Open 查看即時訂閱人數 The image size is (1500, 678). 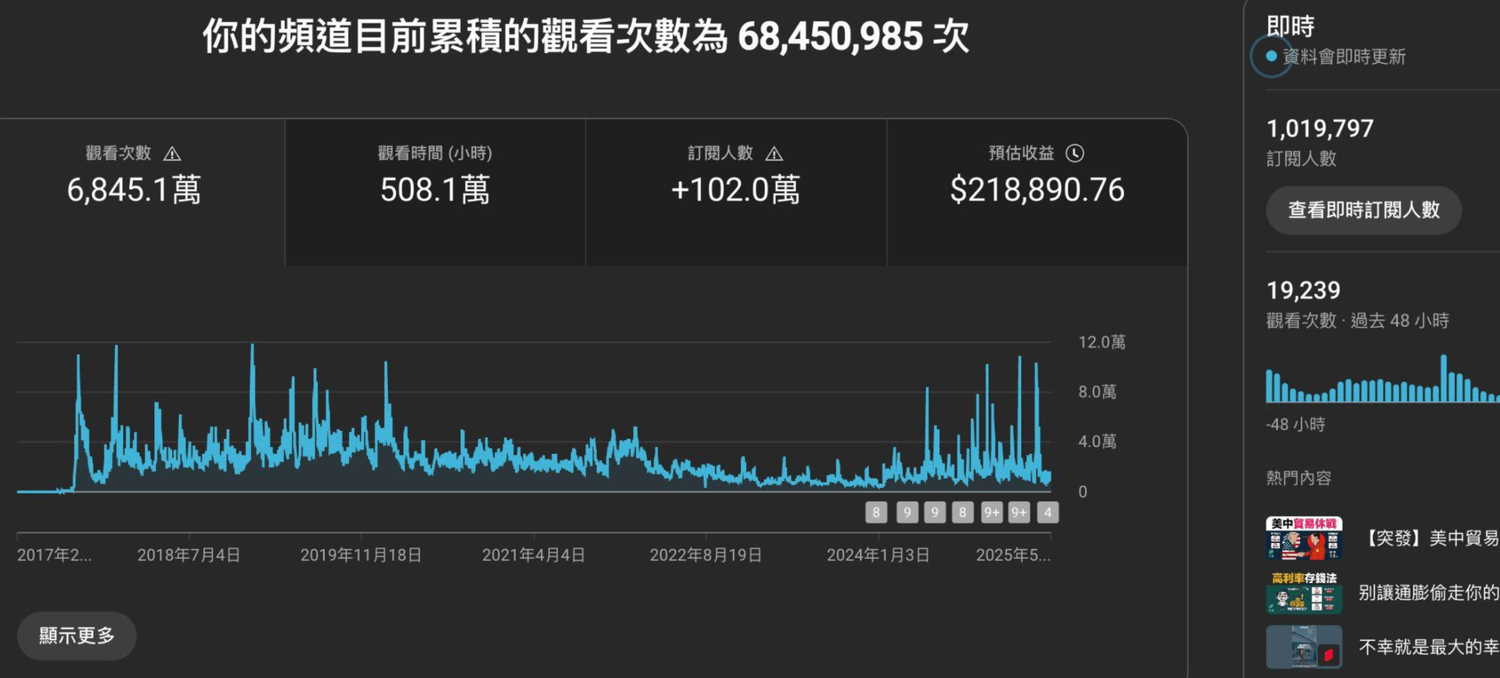[1364, 210]
